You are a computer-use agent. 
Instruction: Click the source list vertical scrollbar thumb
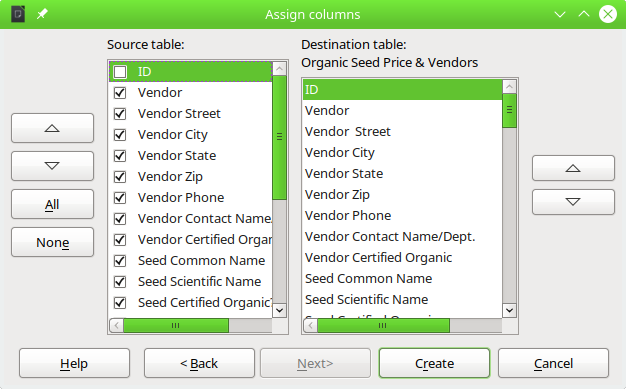click(279, 137)
